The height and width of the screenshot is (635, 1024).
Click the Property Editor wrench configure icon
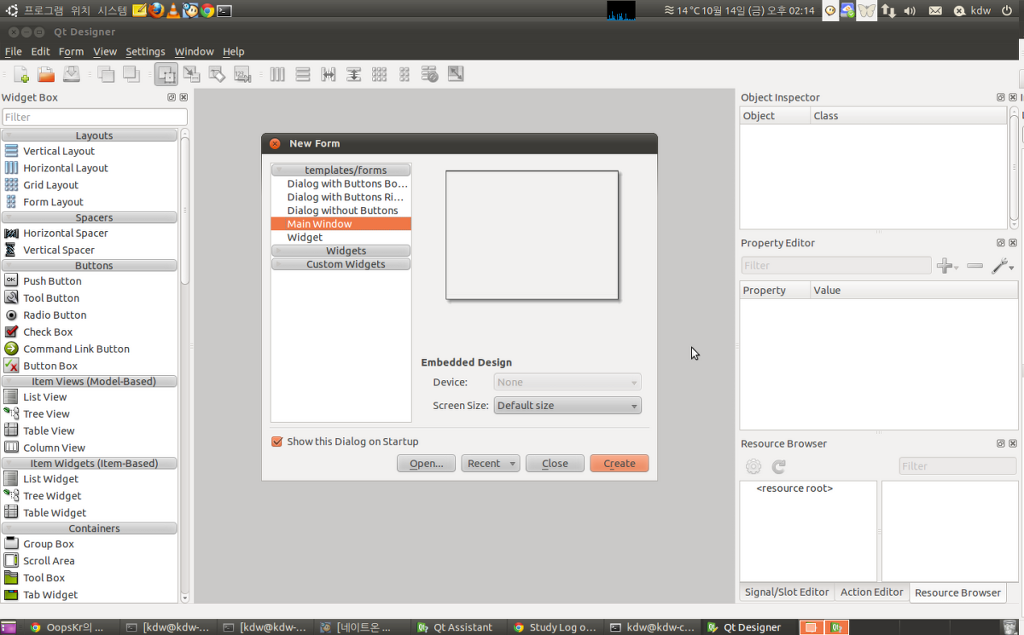tap(1002, 265)
